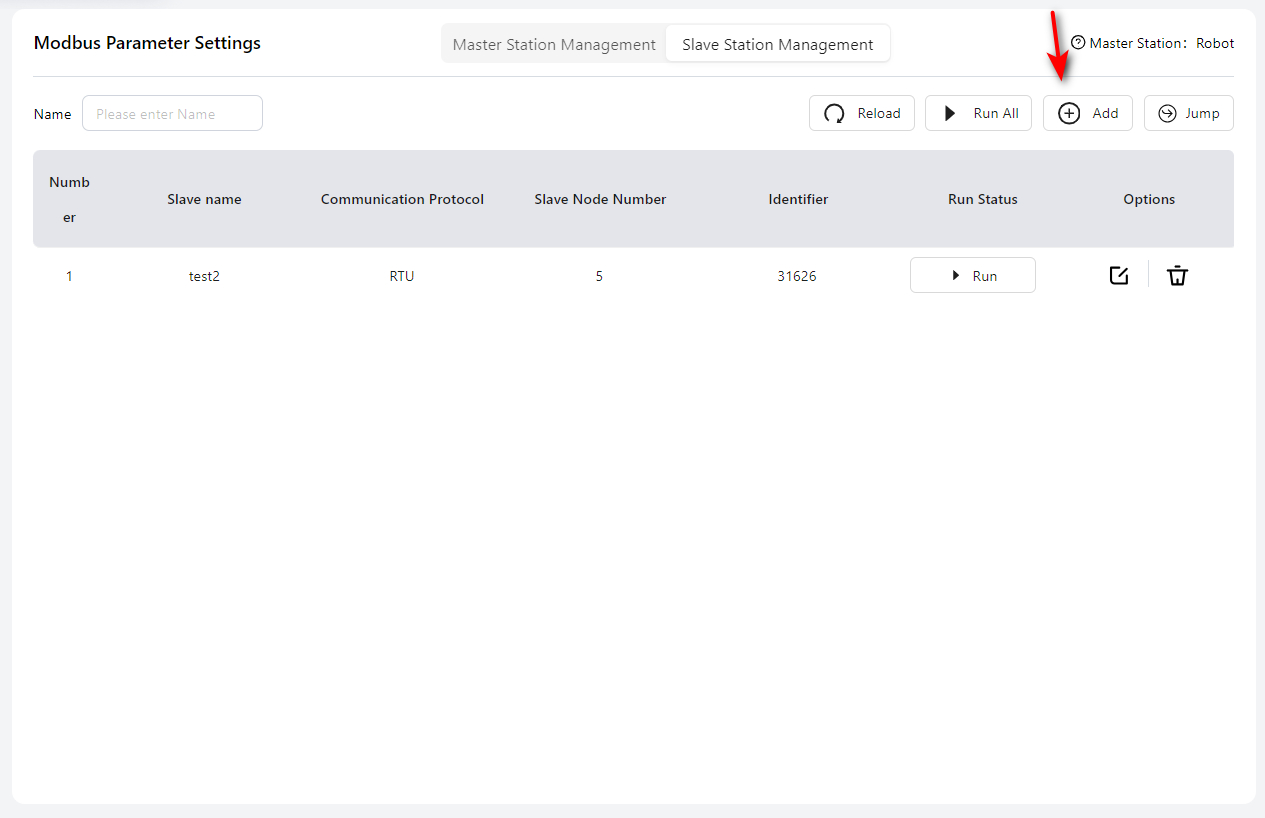This screenshot has width=1265, height=818.
Task: Reload the slave station list
Action: tap(861, 113)
